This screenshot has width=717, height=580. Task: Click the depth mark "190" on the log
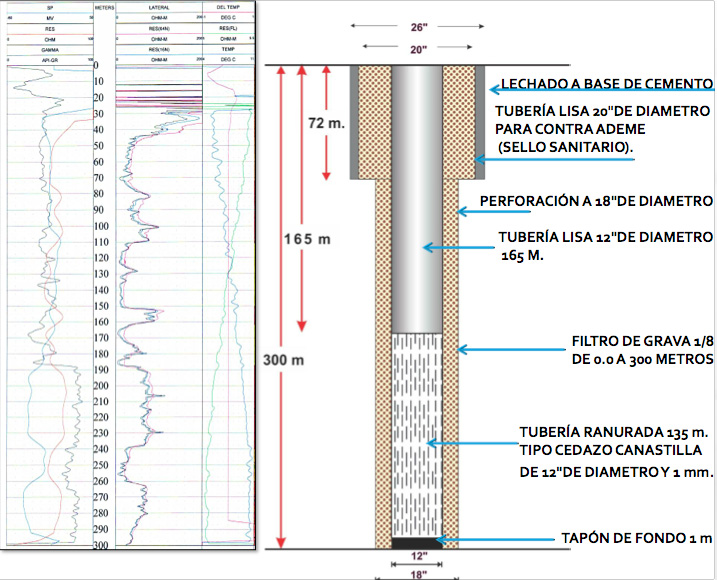click(101, 370)
